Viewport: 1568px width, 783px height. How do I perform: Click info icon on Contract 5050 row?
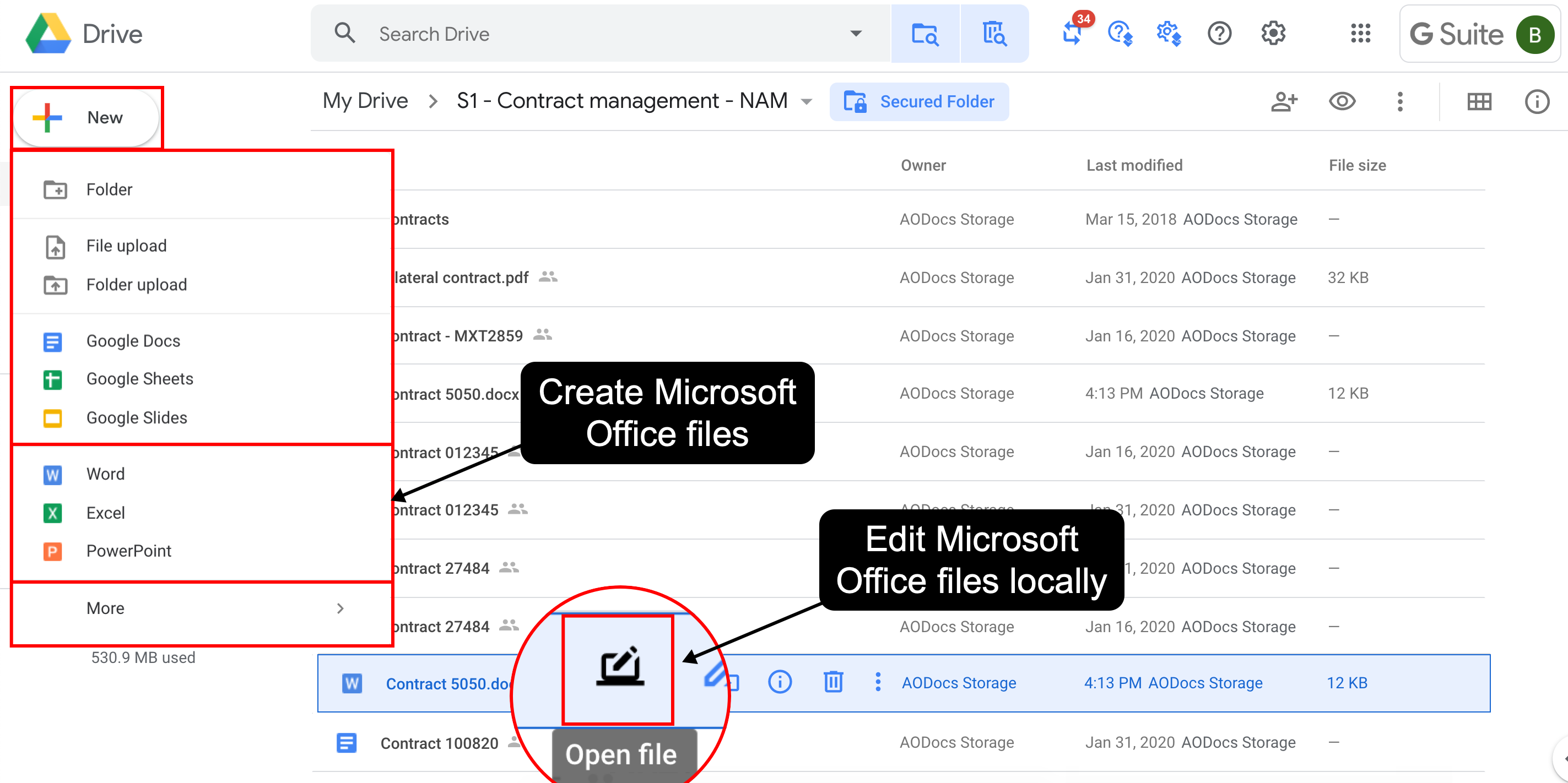click(780, 683)
